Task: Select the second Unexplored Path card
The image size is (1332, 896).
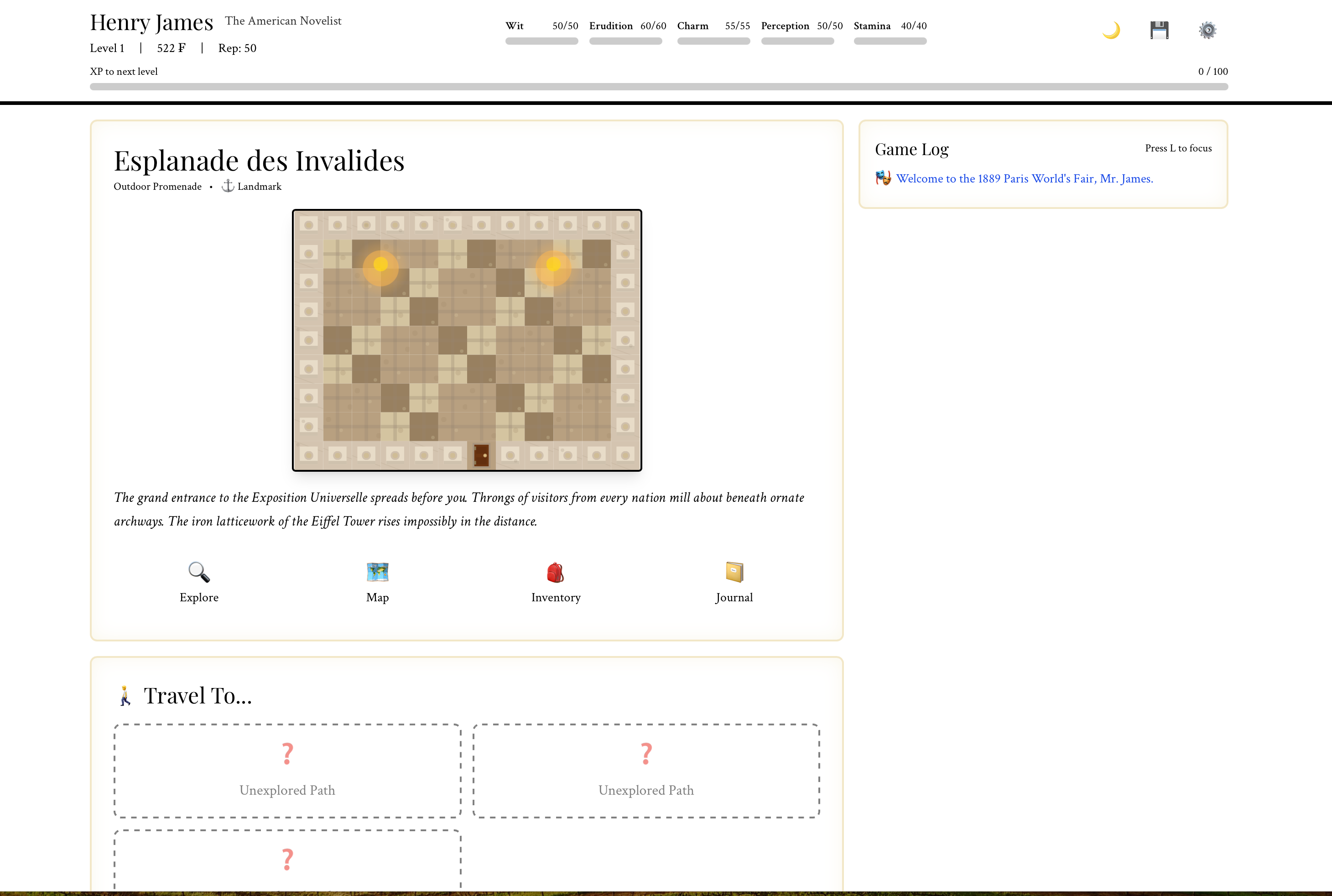Action: (x=646, y=770)
